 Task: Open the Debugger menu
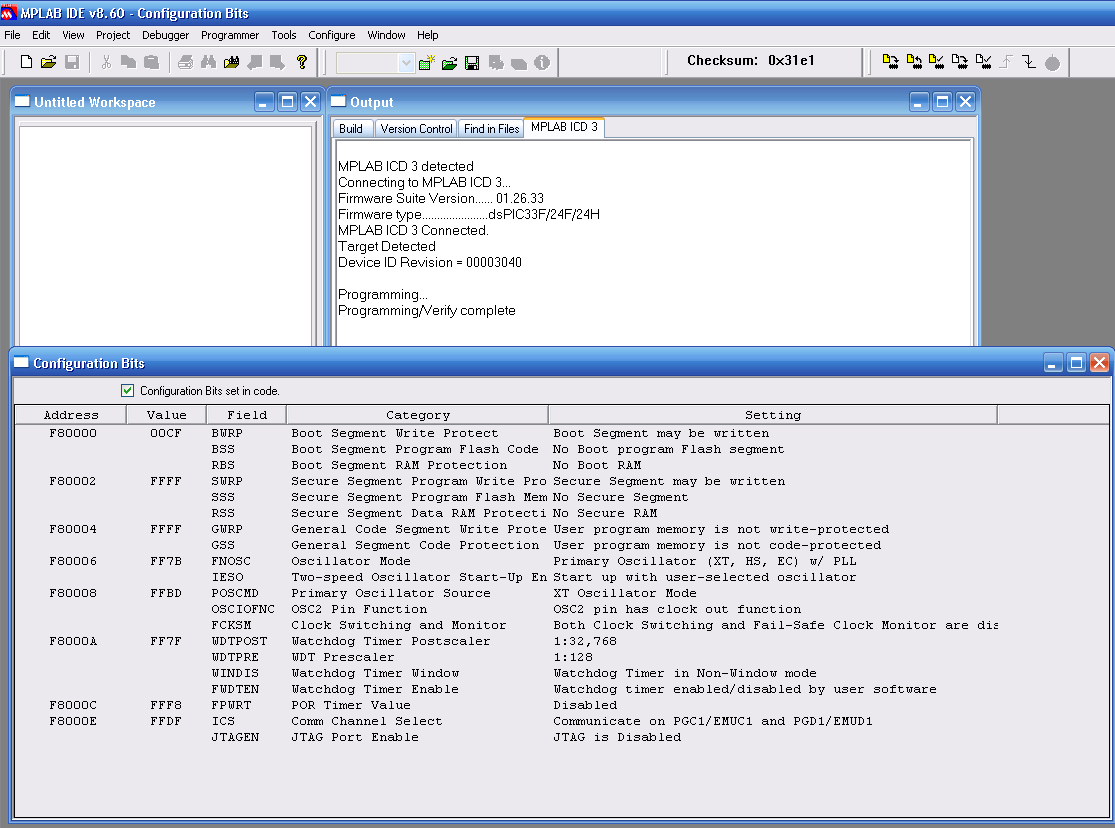[166, 35]
